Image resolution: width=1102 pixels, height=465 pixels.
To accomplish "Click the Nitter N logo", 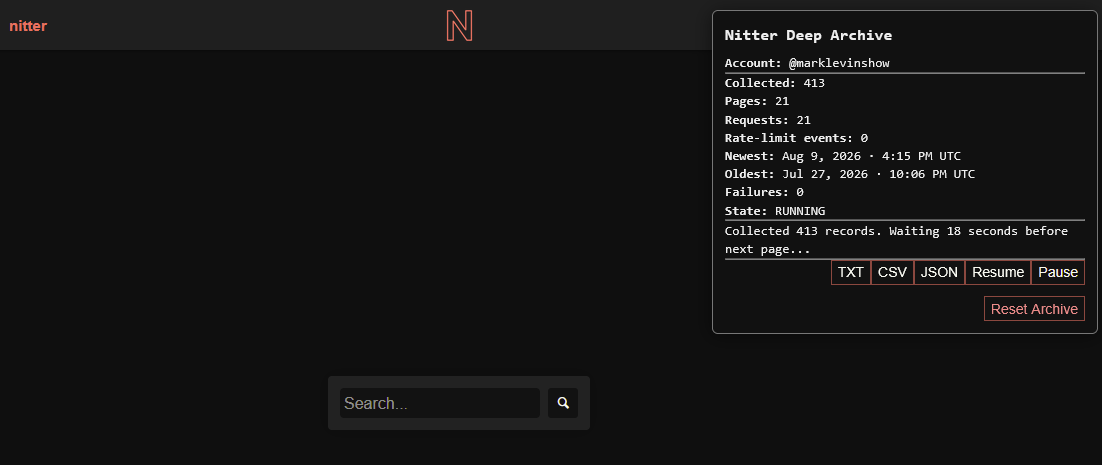I will point(459,26).
